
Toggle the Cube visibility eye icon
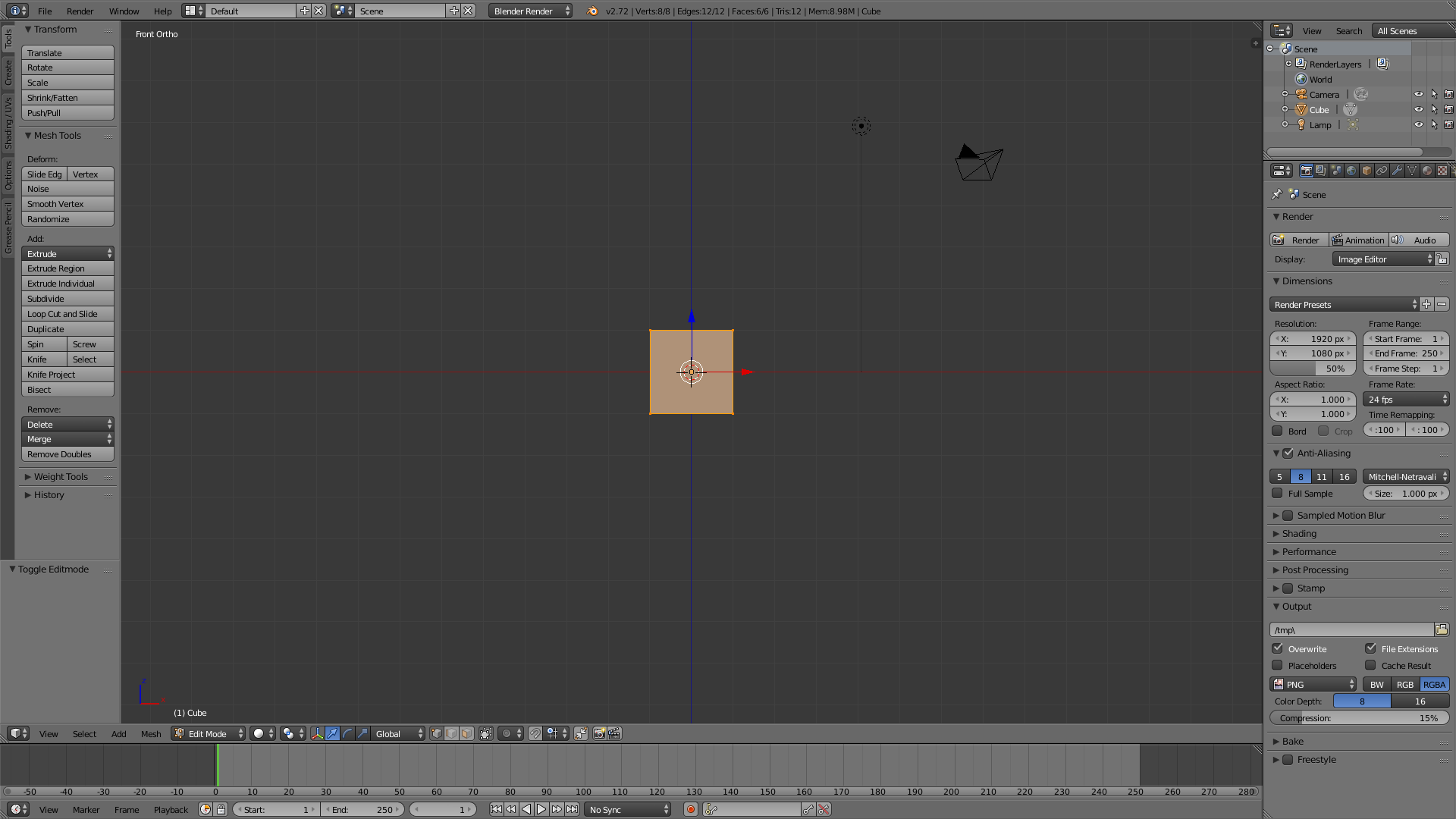(x=1418, y=109)
